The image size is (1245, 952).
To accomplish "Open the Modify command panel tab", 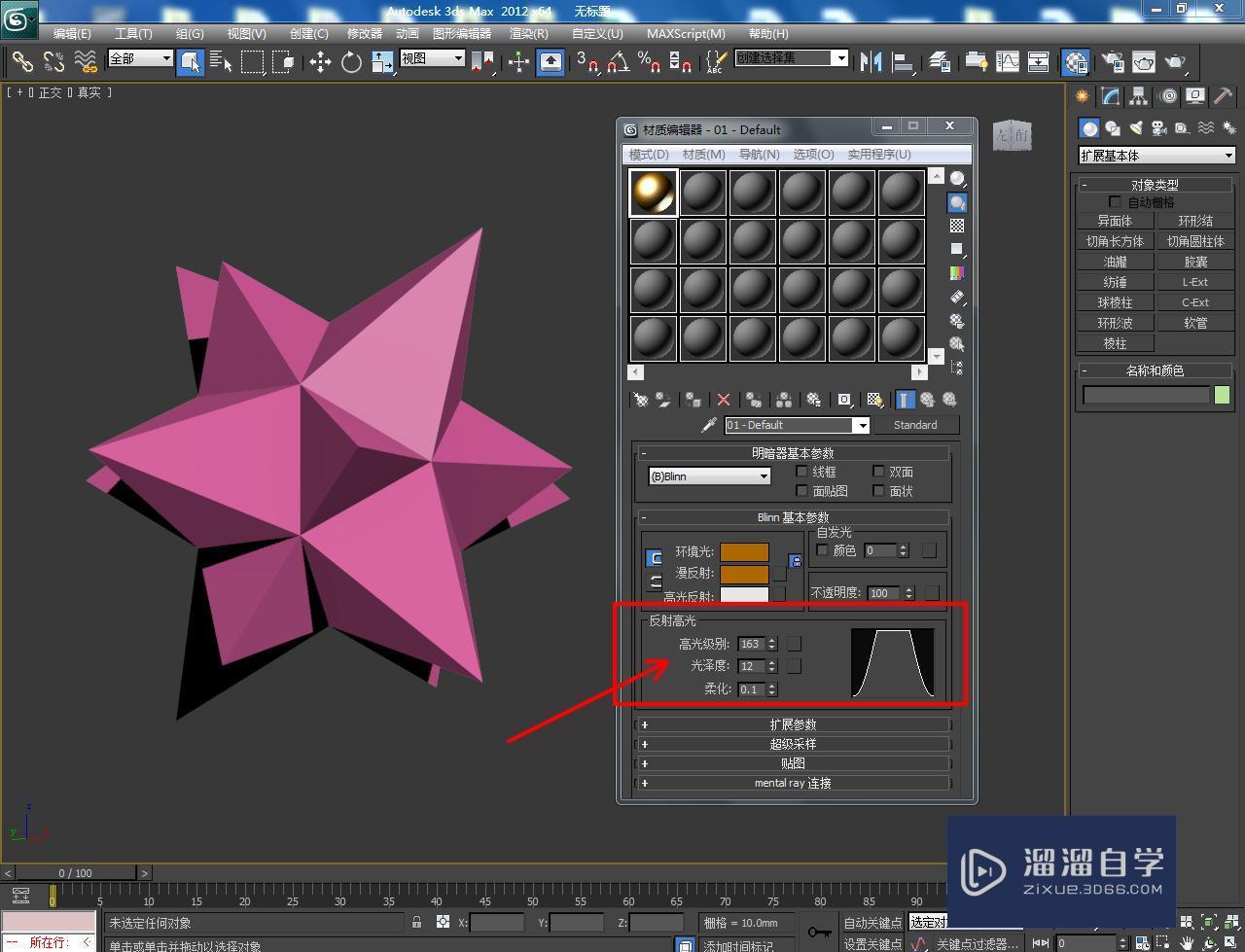I will tap(1110, 96).
